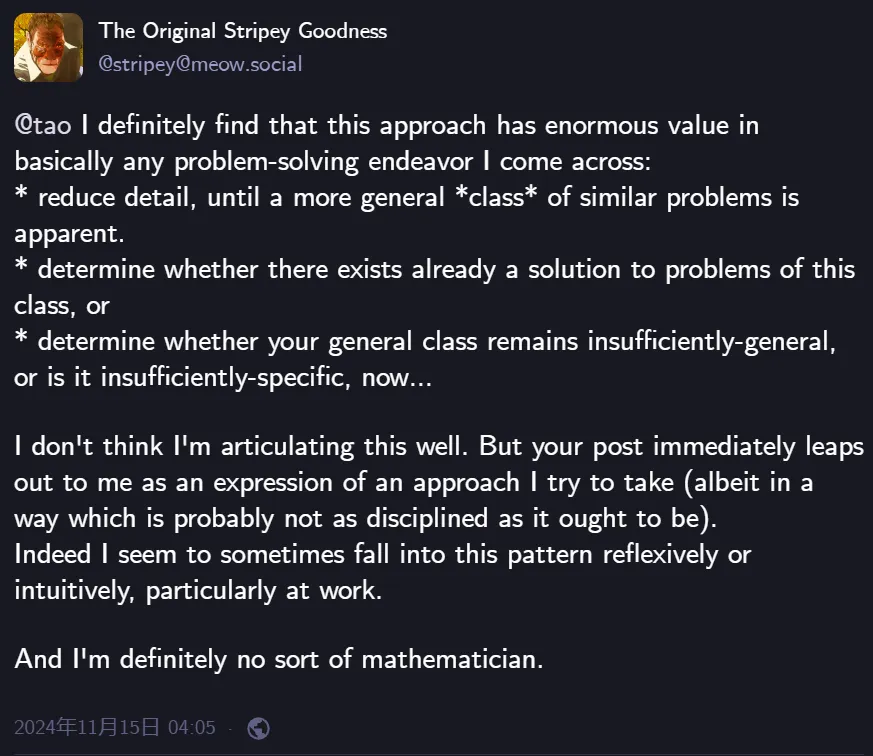
Task: Click display name The Original Stripey Goodness
Action: pyautogui.click(x=243, y=31)
